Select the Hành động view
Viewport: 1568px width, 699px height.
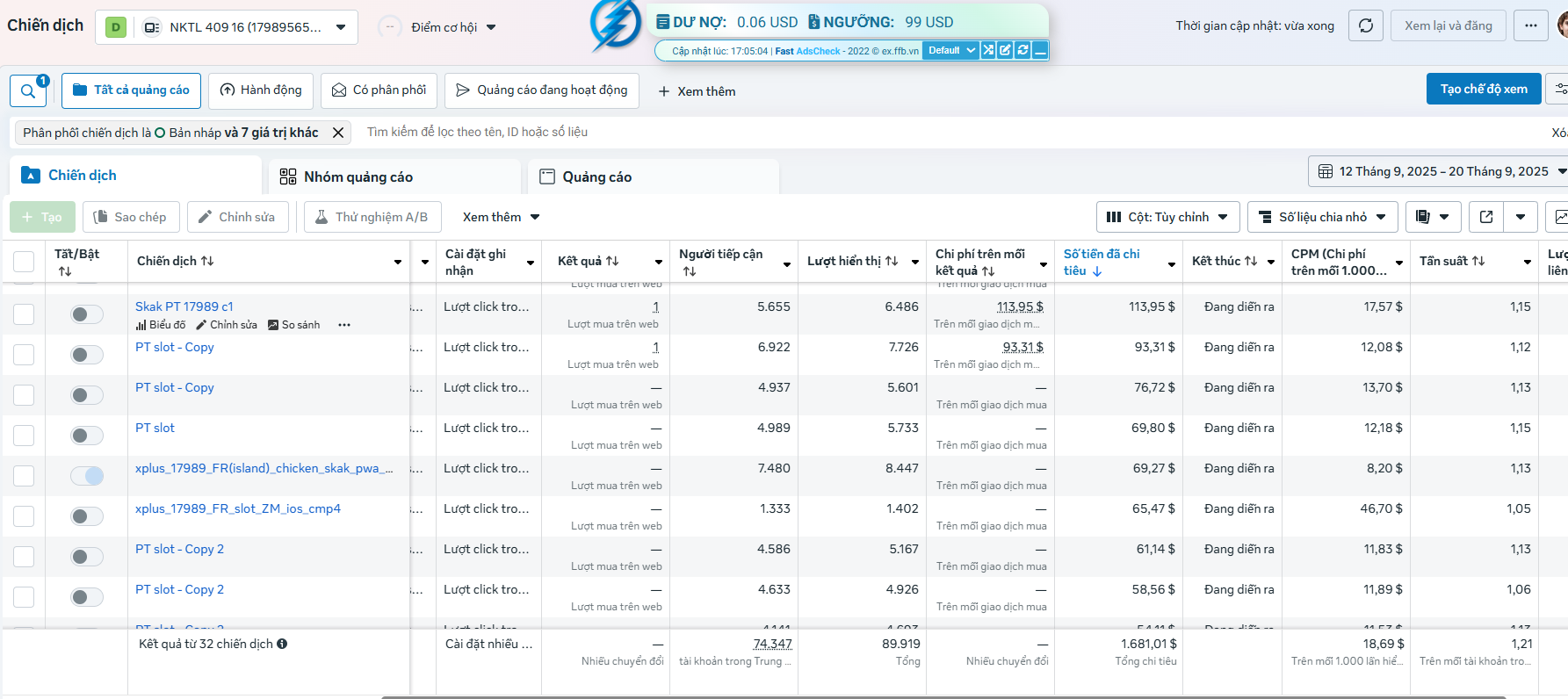pyautogui.click(x=261, y=90)
